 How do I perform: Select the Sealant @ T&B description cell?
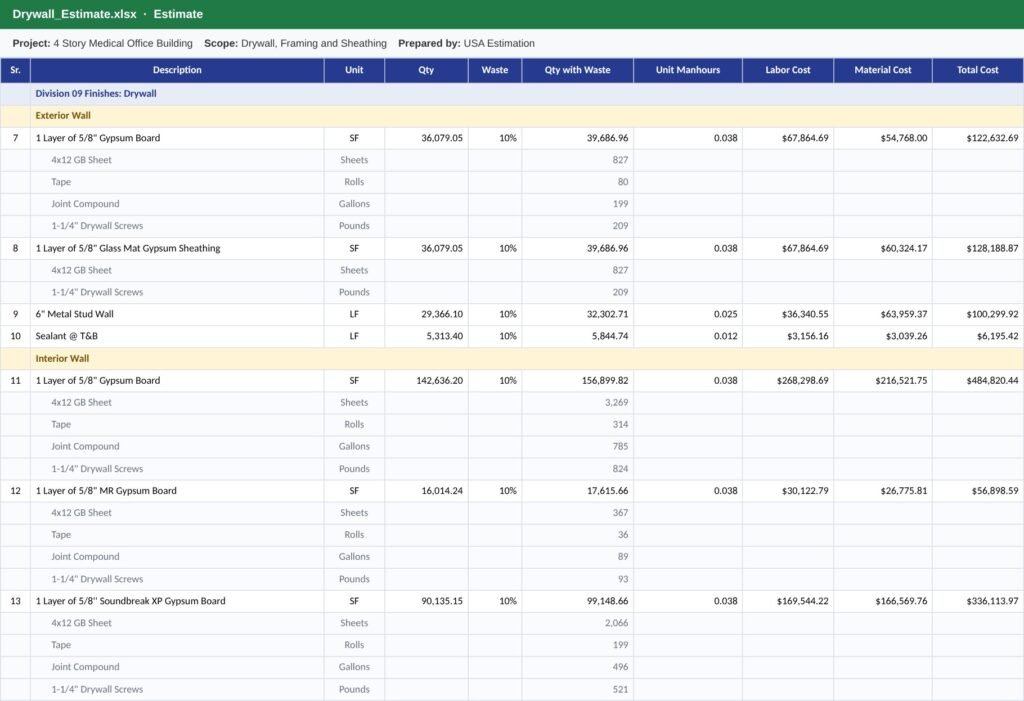coord(177,336)
